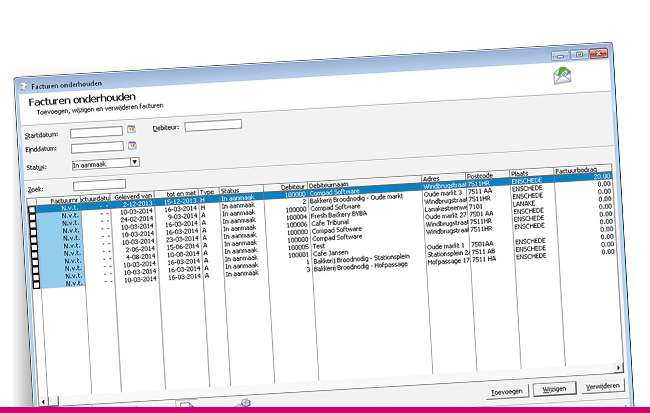Image resolution: width=650 pixels, height=413 pixels.
Task: Click the '24-02-2014' delivery date cell
Action: pyautogui.click(x=136, y=219)
